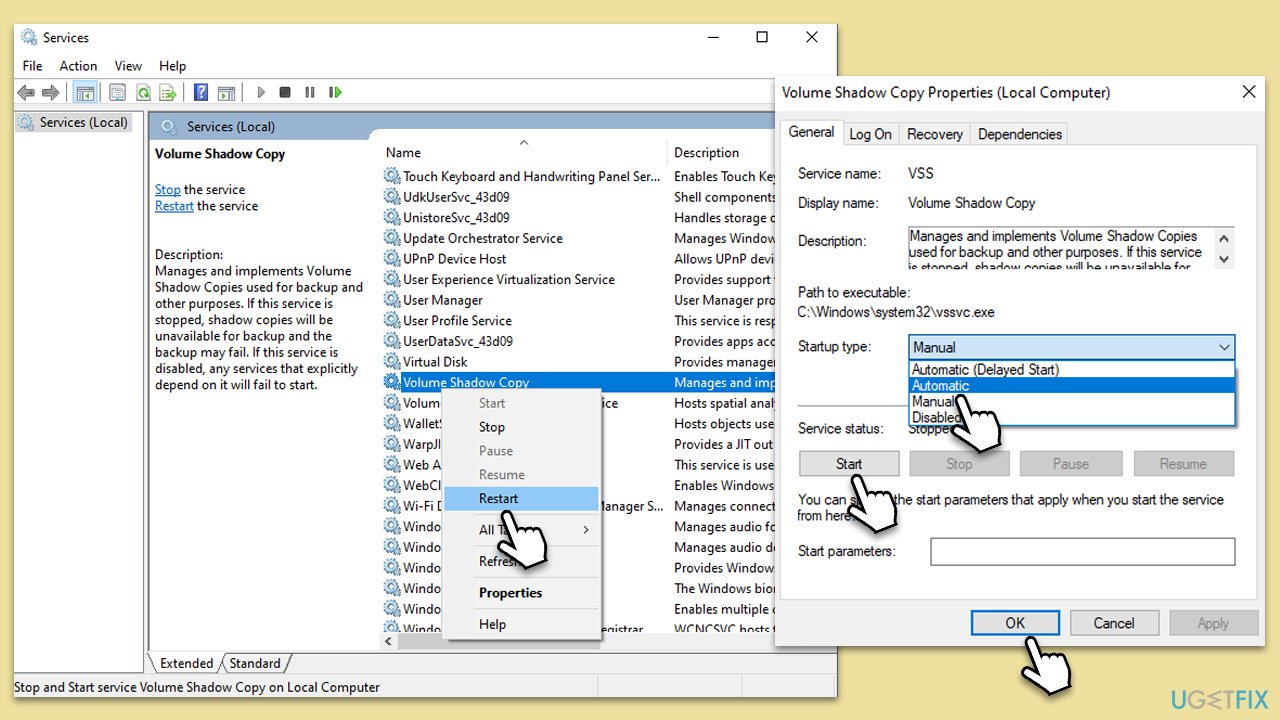Click gear icon beside UPnP Device Host
Screen dimensions: 1280x720
tap(392, 259)
